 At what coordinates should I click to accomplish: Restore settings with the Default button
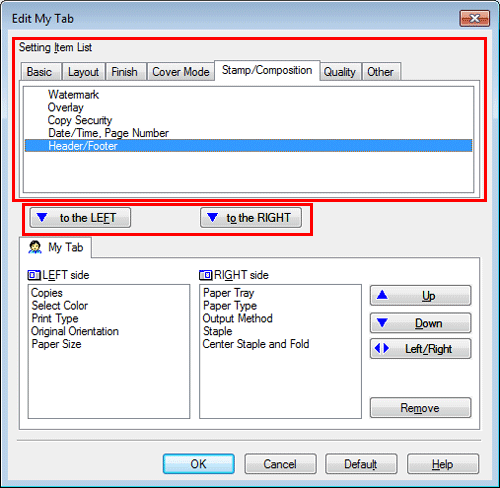point(361,464)
